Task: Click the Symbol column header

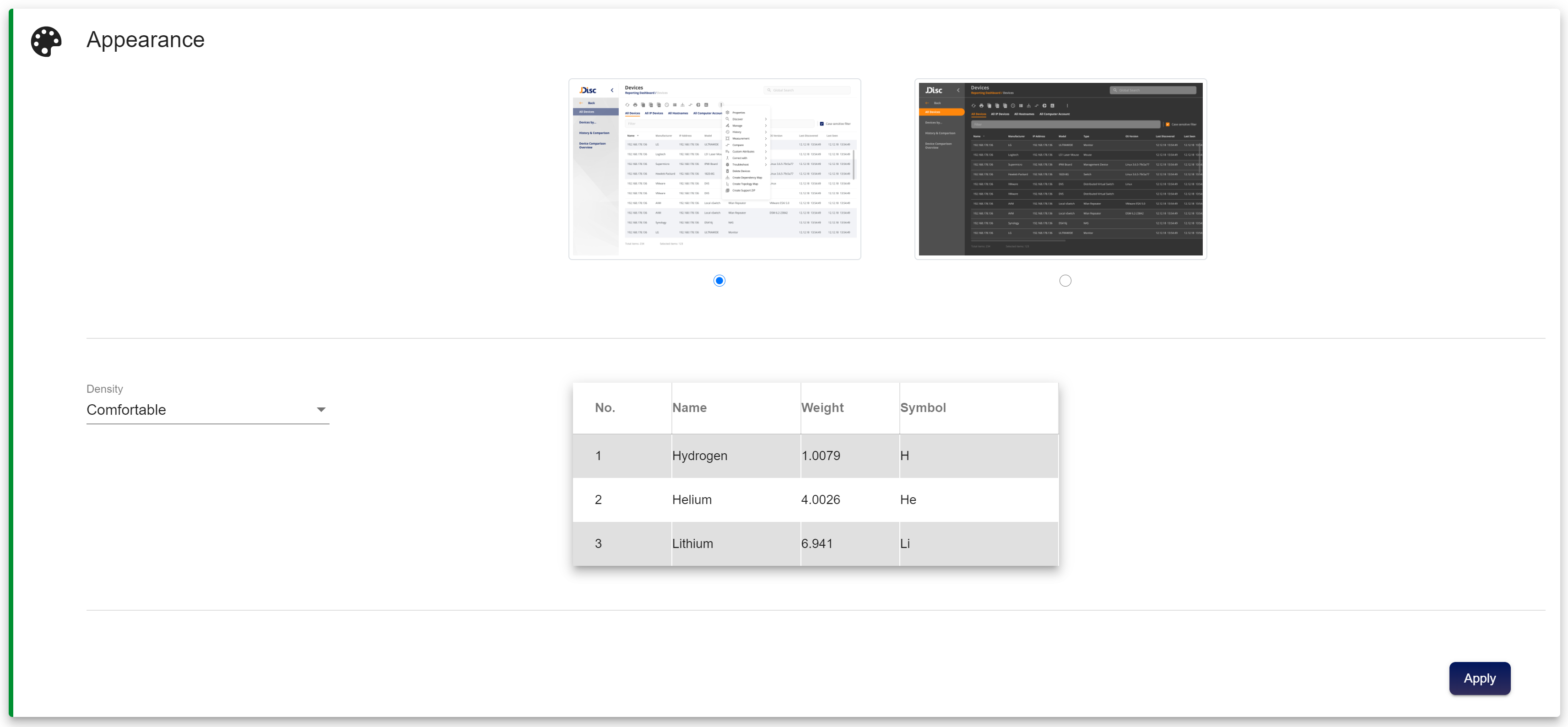Action: tap(922, 408)
